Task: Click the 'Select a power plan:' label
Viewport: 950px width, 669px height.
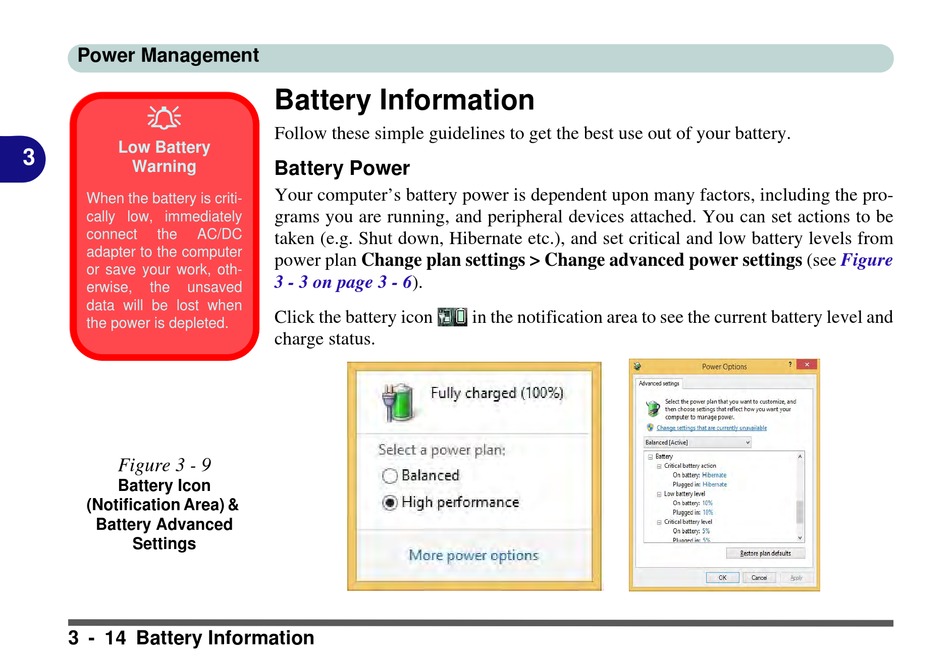Action: click(442, 450)
